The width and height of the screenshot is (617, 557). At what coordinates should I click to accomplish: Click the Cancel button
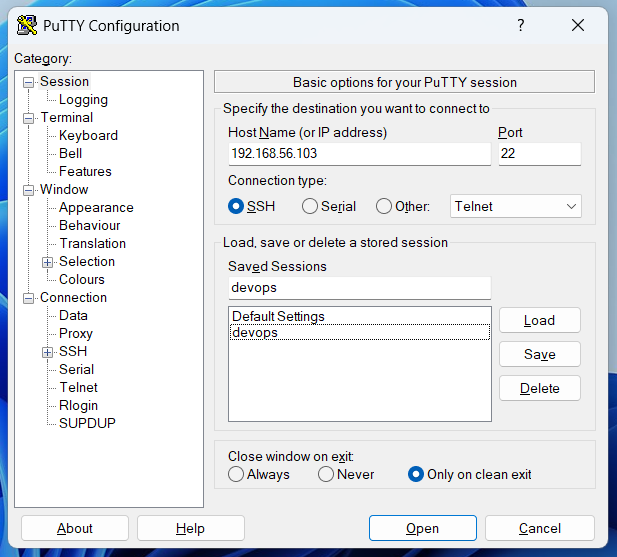pyautogui.click(x=539, y=528)
